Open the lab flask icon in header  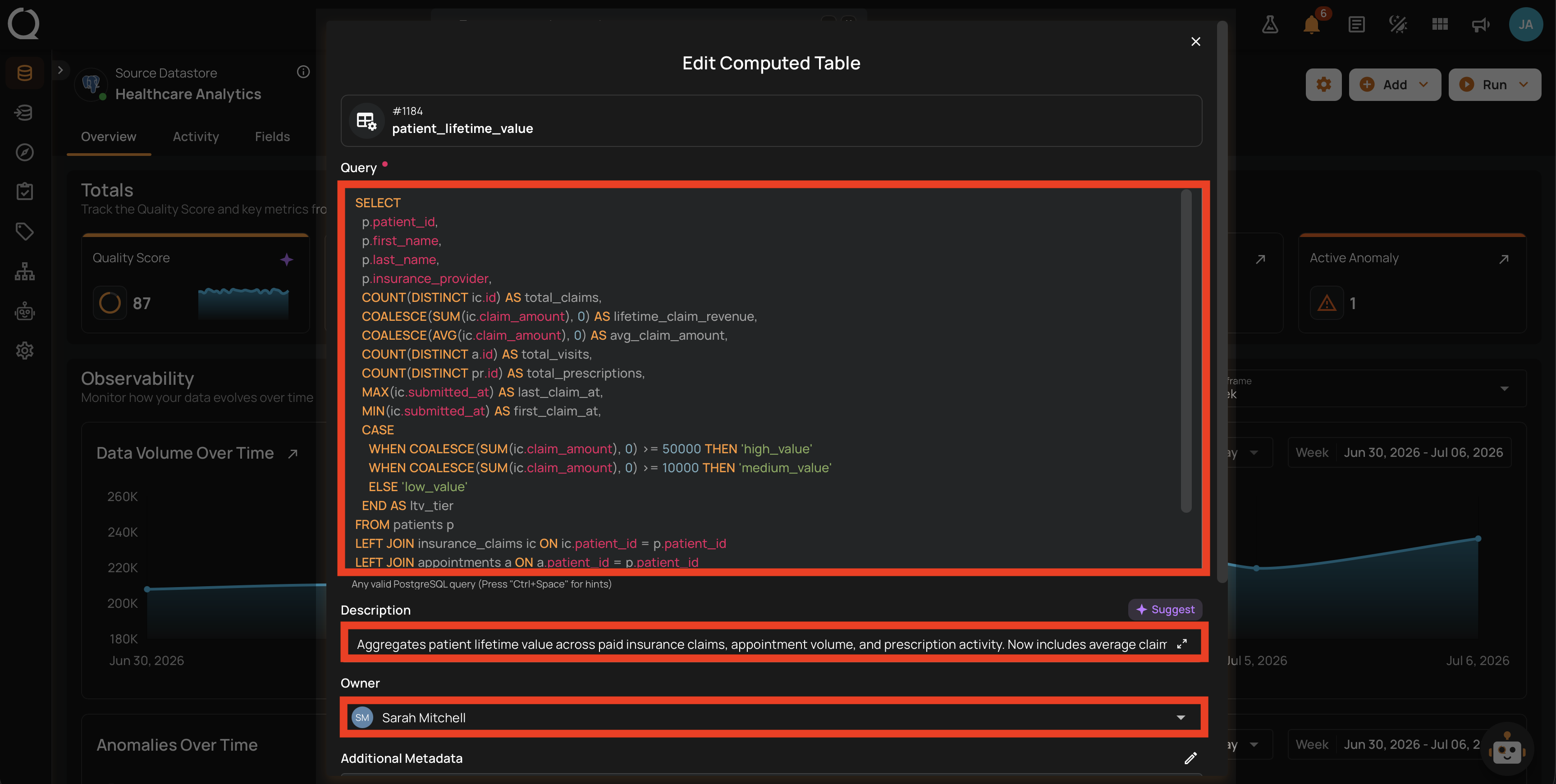pos(1270,24)
